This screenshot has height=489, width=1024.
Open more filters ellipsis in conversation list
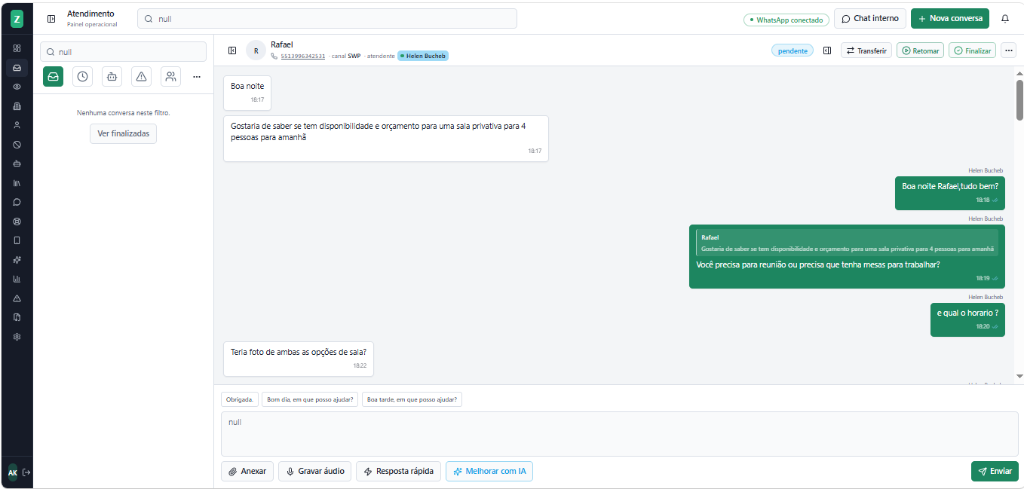click(x=197, y=76)
